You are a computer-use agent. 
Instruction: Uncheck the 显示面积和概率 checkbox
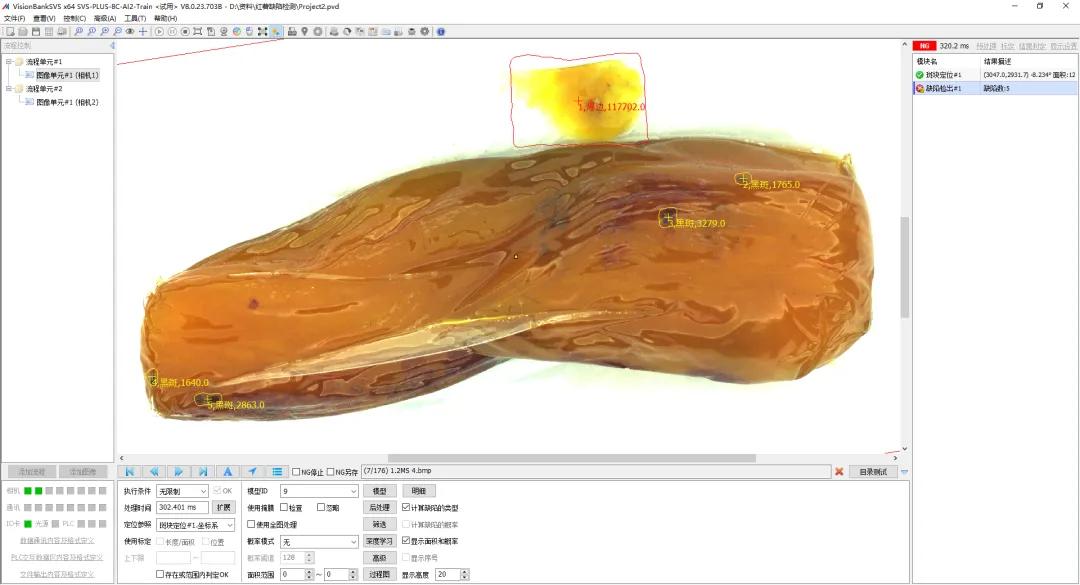(x=406, y=541)
